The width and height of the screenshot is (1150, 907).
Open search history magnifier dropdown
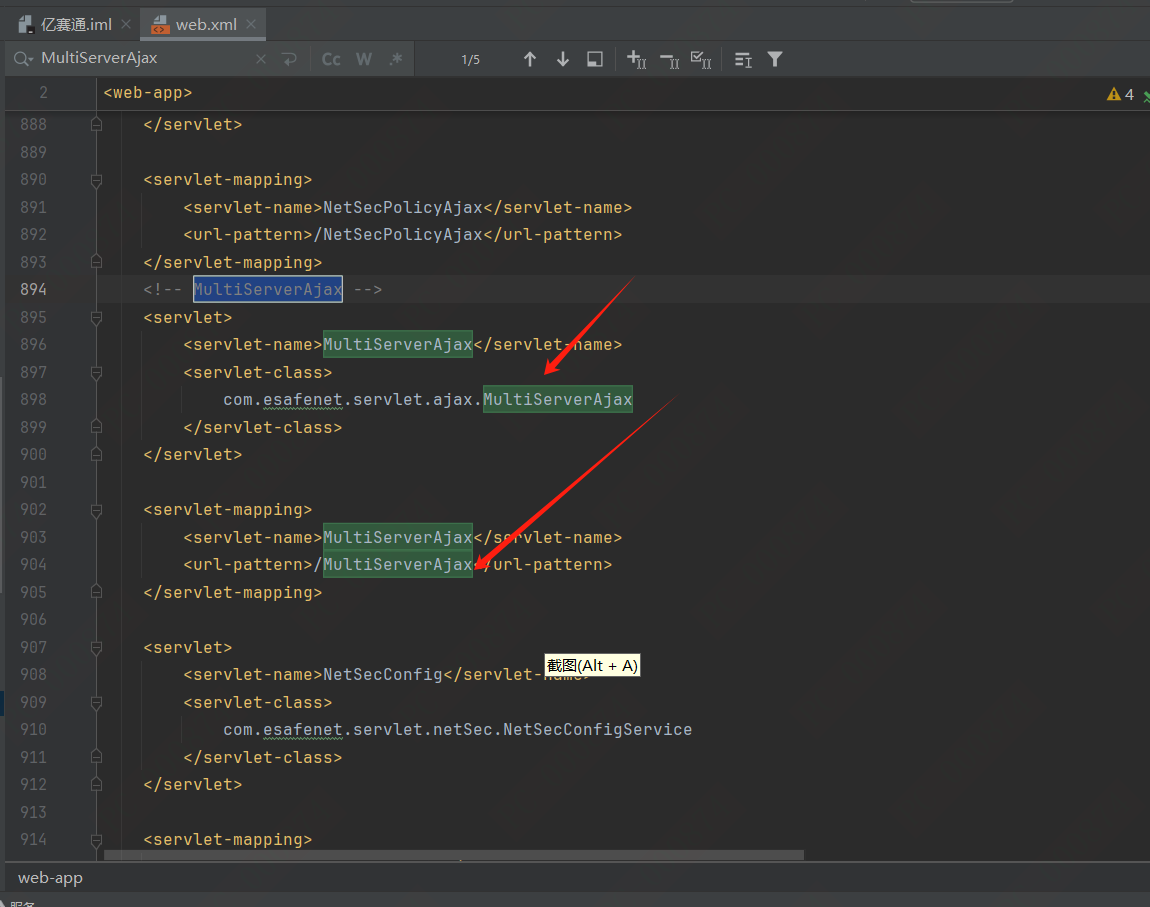pos(23,59)
